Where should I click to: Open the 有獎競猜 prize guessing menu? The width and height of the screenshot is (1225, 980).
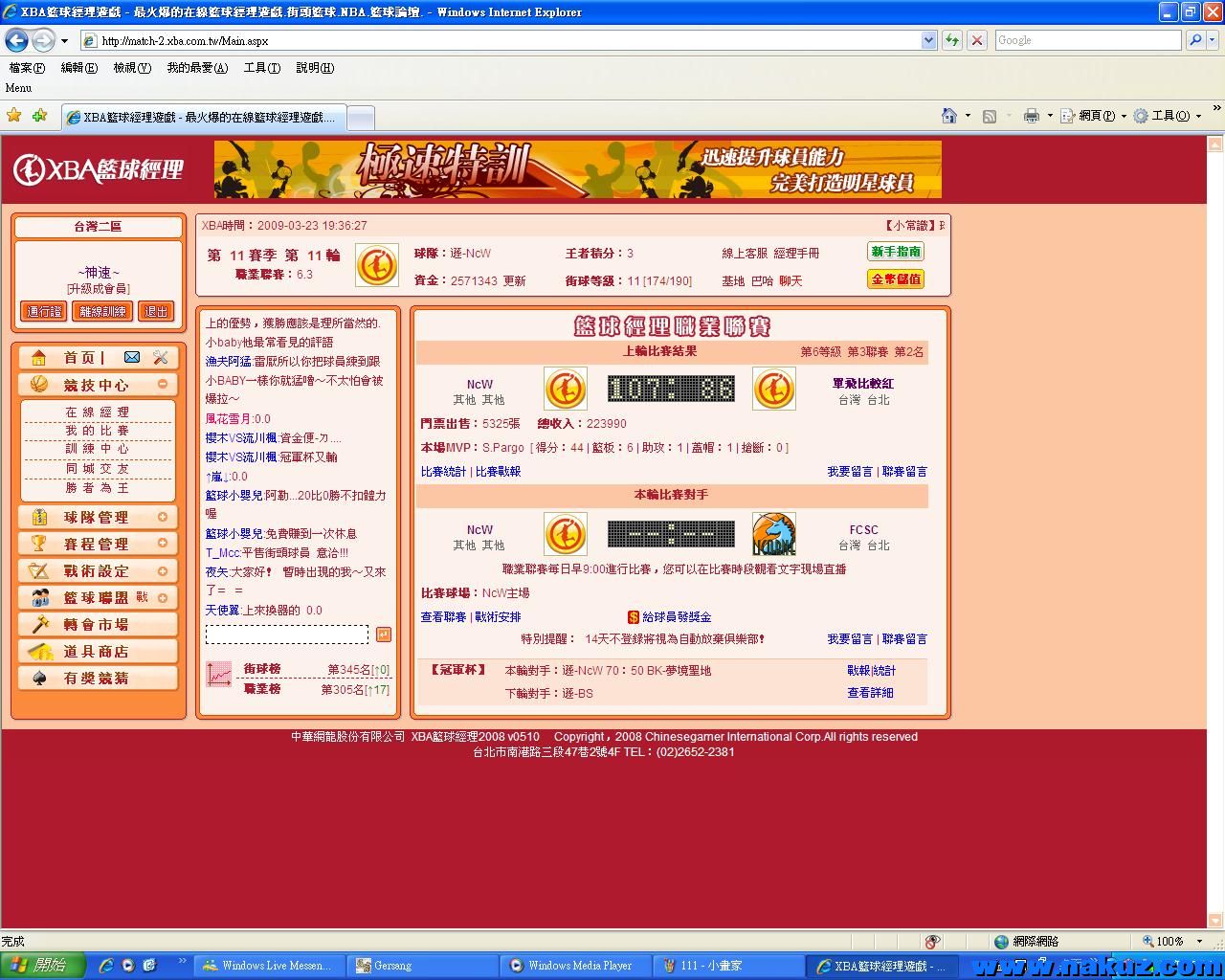point(98,678)
